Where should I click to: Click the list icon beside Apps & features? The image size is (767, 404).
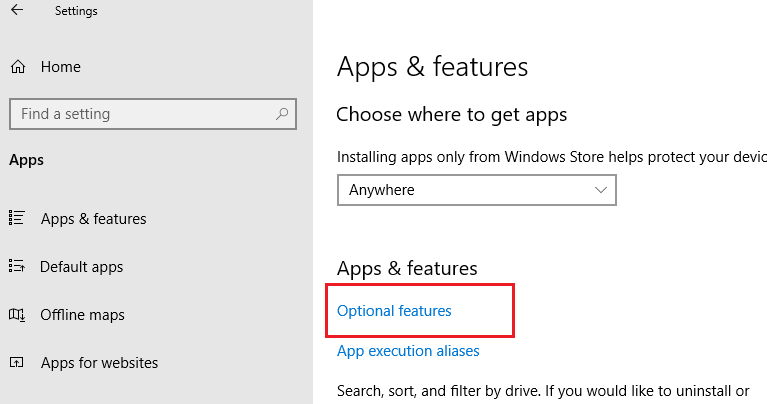(17, 218)
